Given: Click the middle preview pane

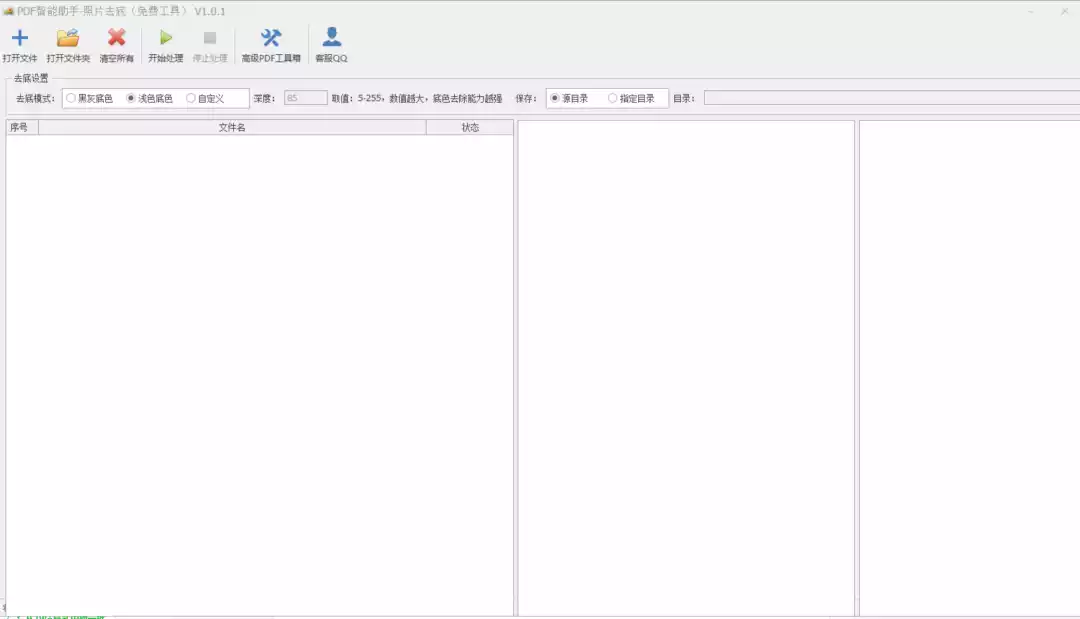Looking at the screenshot, I should tap(686, 368).
